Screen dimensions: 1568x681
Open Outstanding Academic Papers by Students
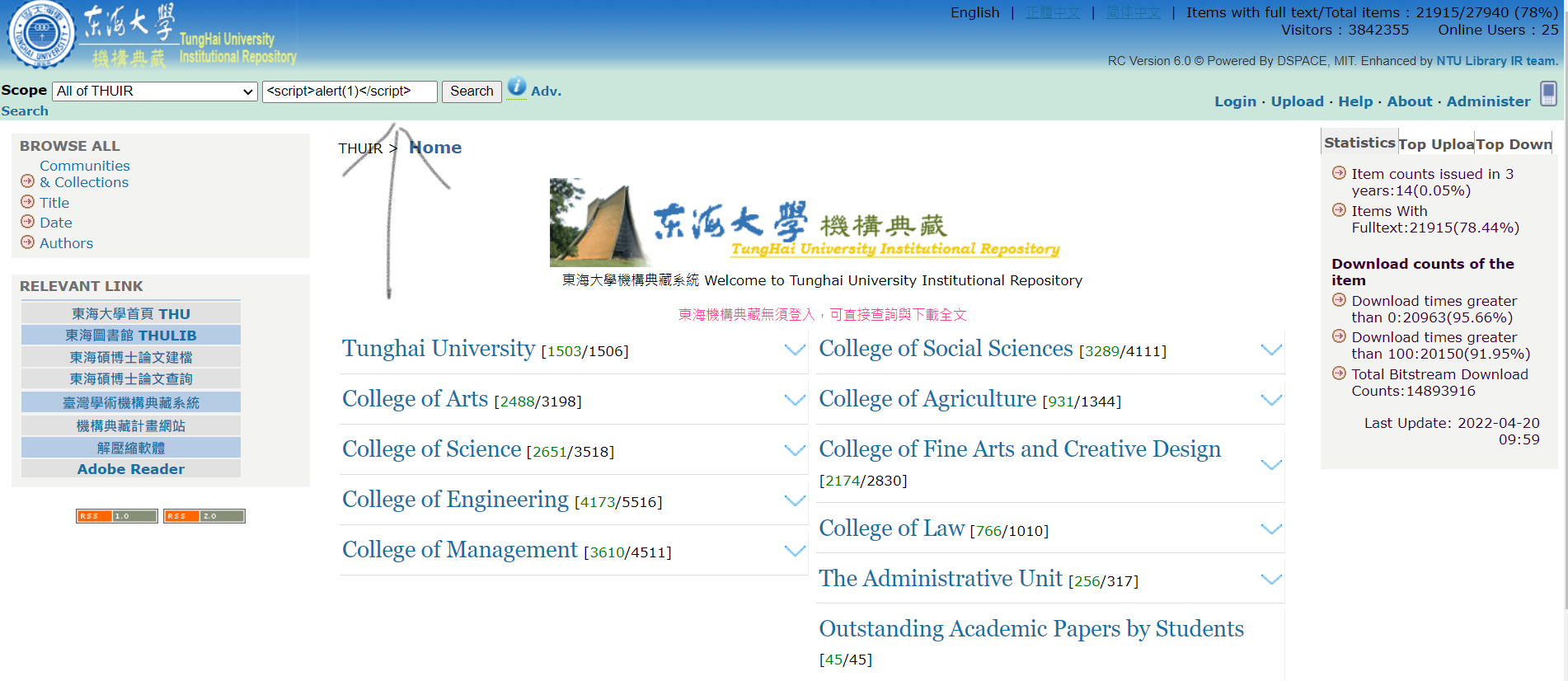pyautogui.click(x=1031, y=629)
